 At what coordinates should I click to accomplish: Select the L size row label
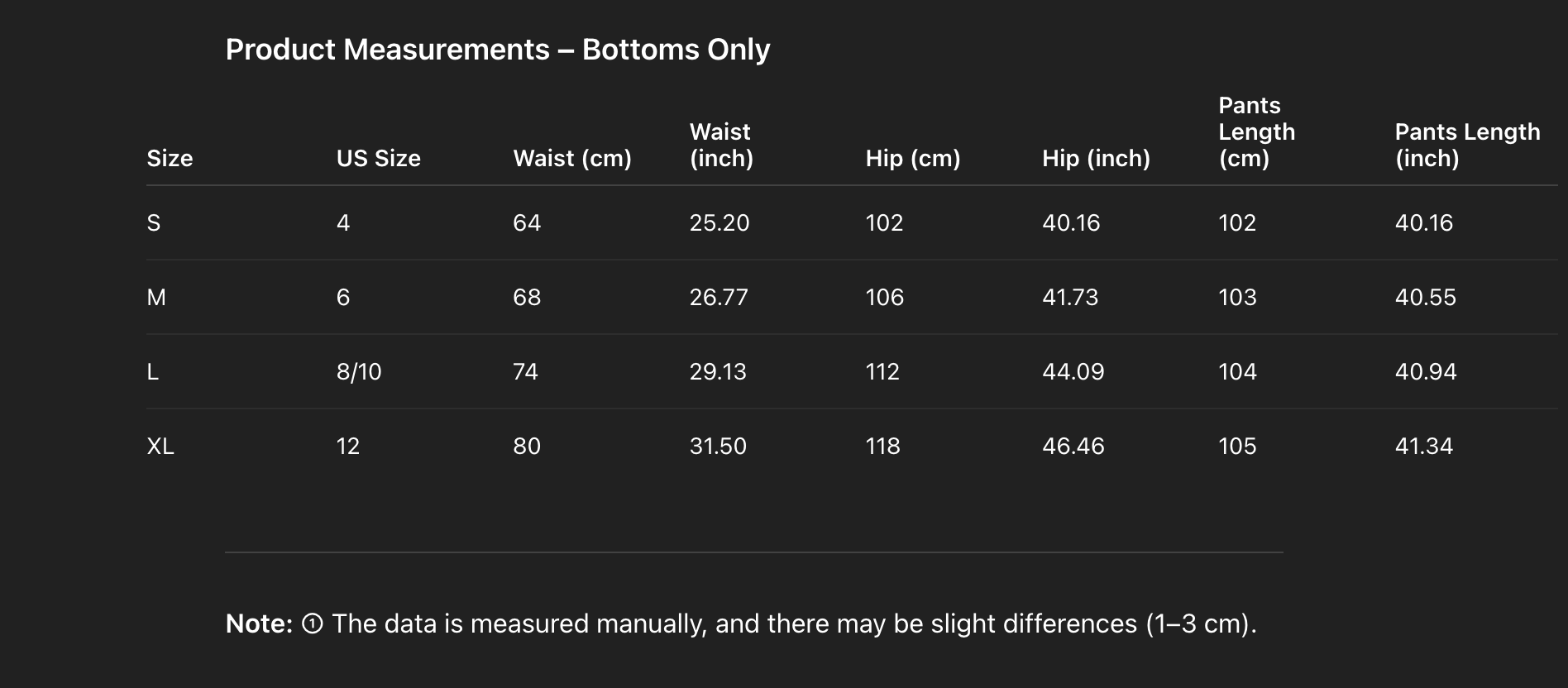coord(153,371)
